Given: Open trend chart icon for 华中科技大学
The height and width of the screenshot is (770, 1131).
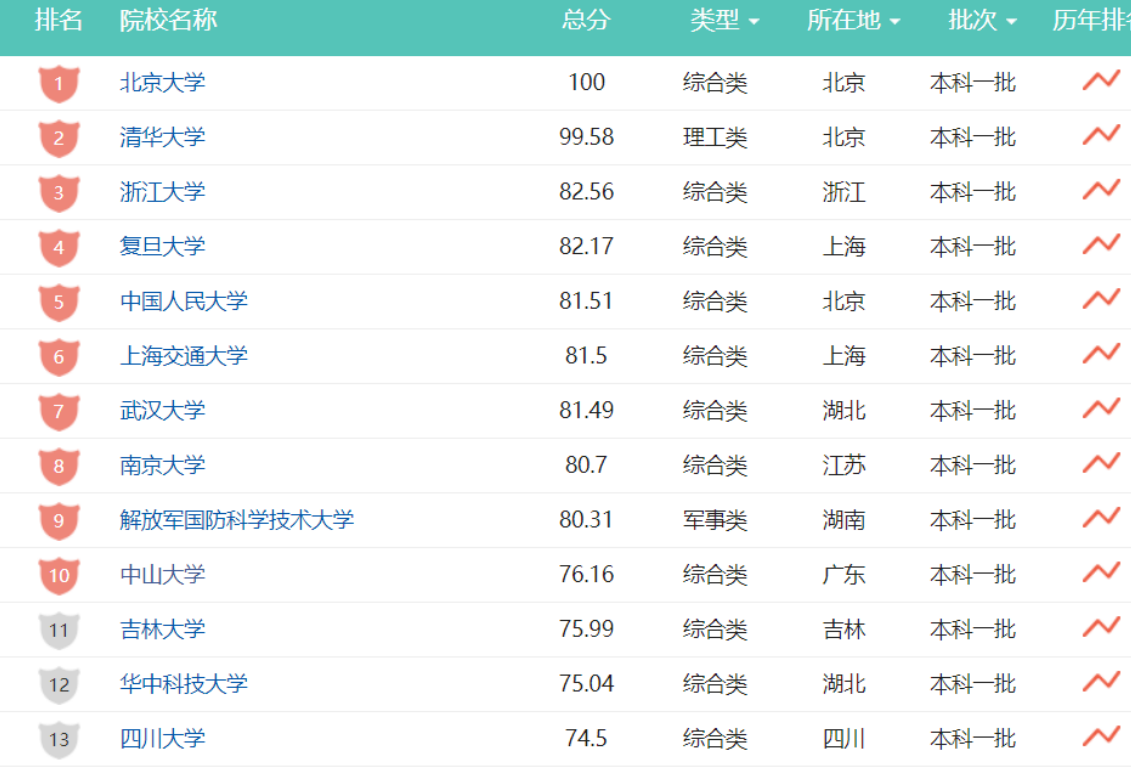Looking at the screenshot, I should point(1101,681).
